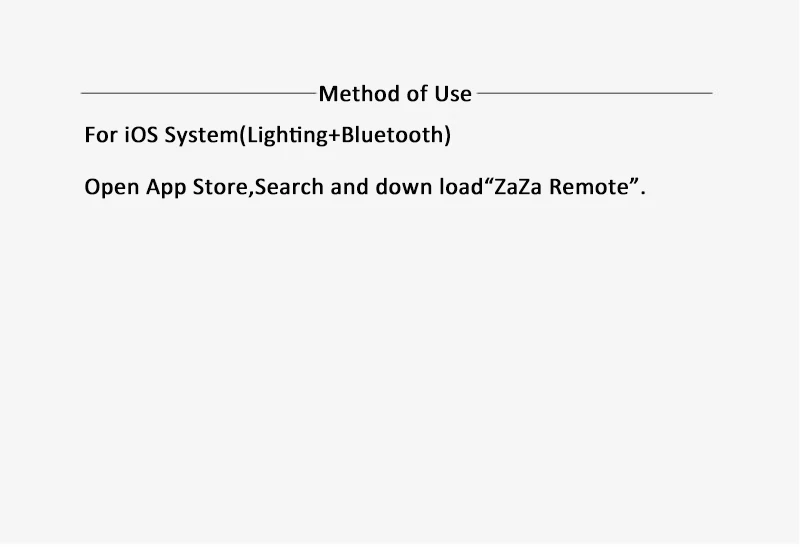This screenshot has height=547, width=800.
Task: Click the word "Lighting" in the subtitle
Action: click(287, 136)
